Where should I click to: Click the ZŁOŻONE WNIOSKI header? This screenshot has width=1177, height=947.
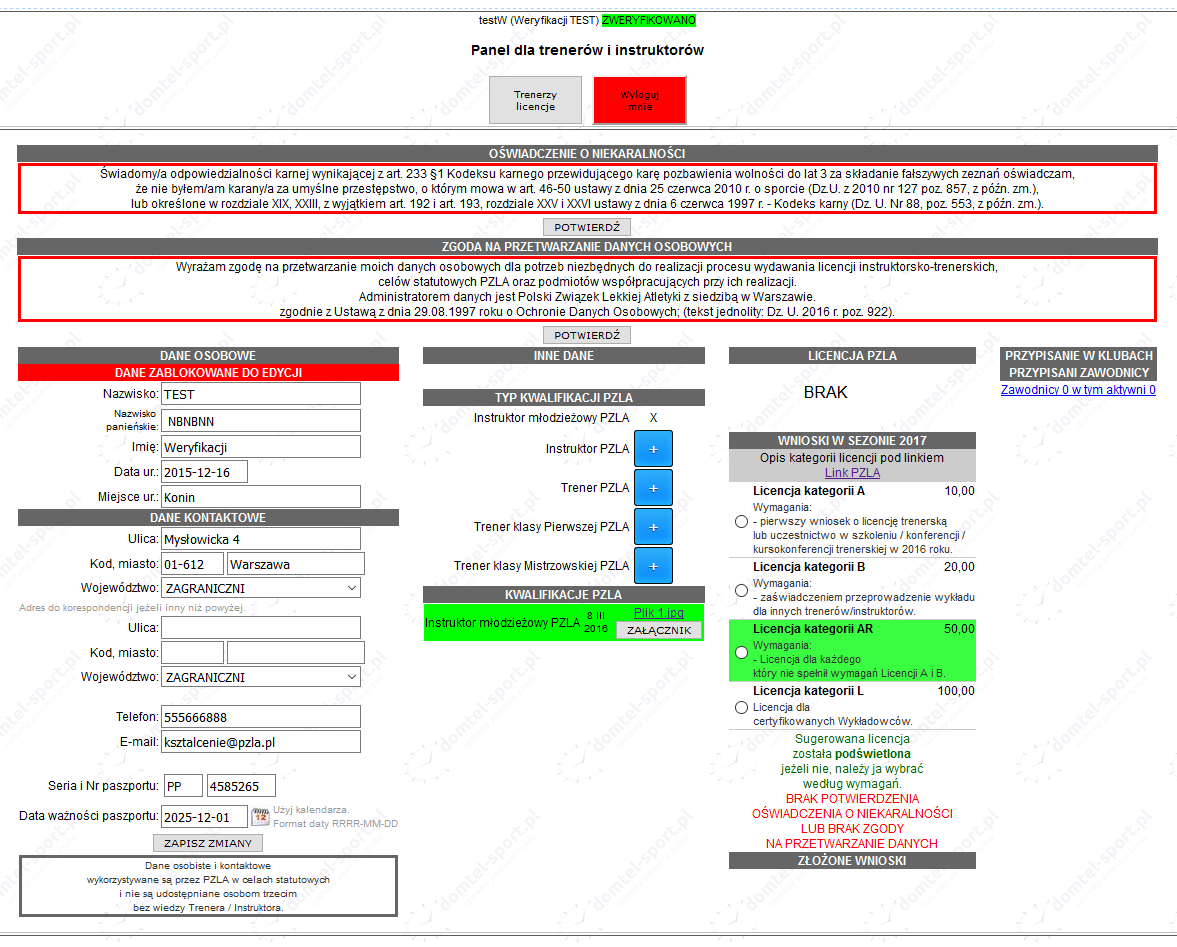tap(852, 861)
